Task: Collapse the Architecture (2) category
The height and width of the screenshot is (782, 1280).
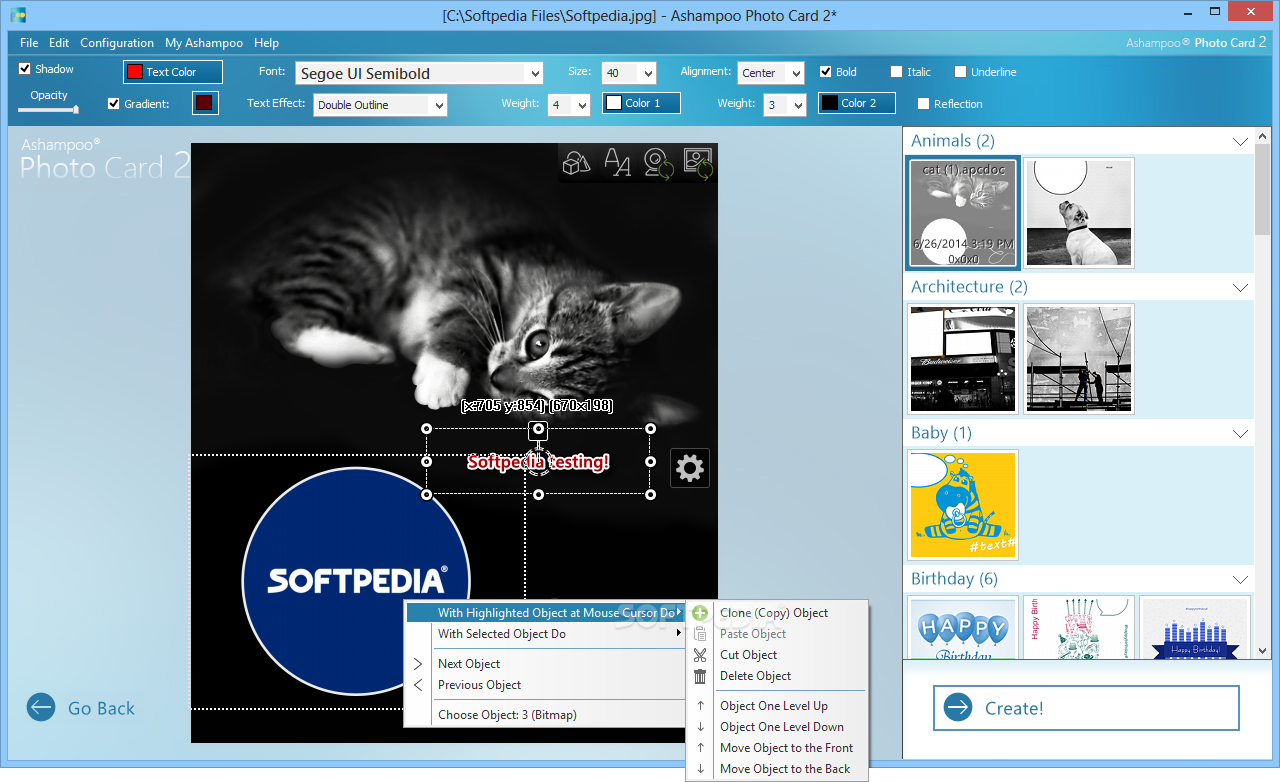Action: [x=1241, y=288]
